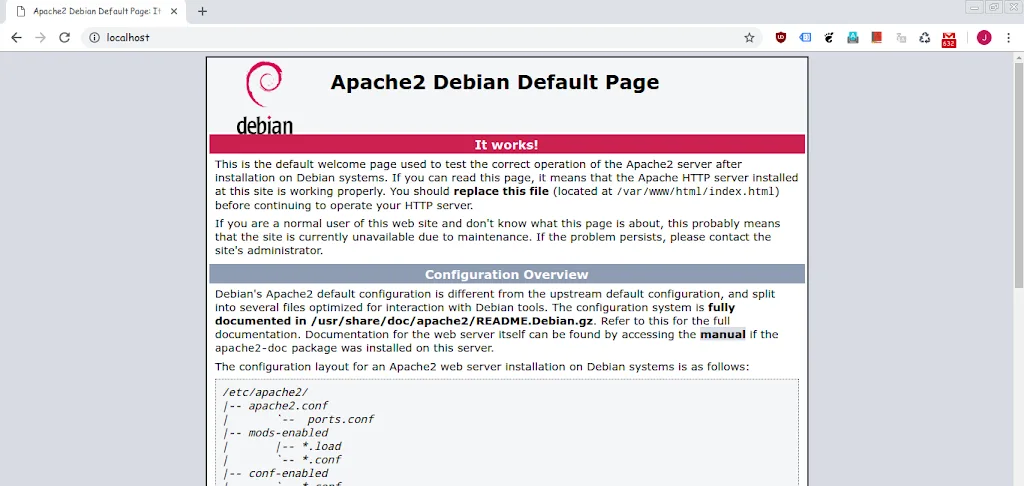Click the Configuration Overview section header

[x=507, y=274]
